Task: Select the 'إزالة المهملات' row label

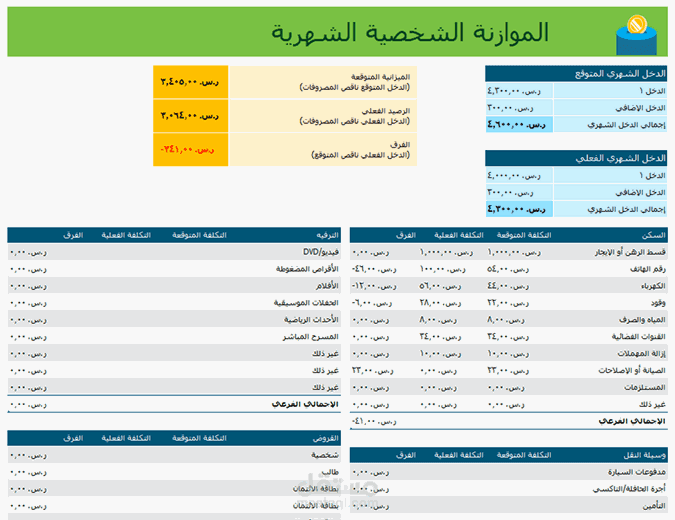Action: tap(641, 353)
